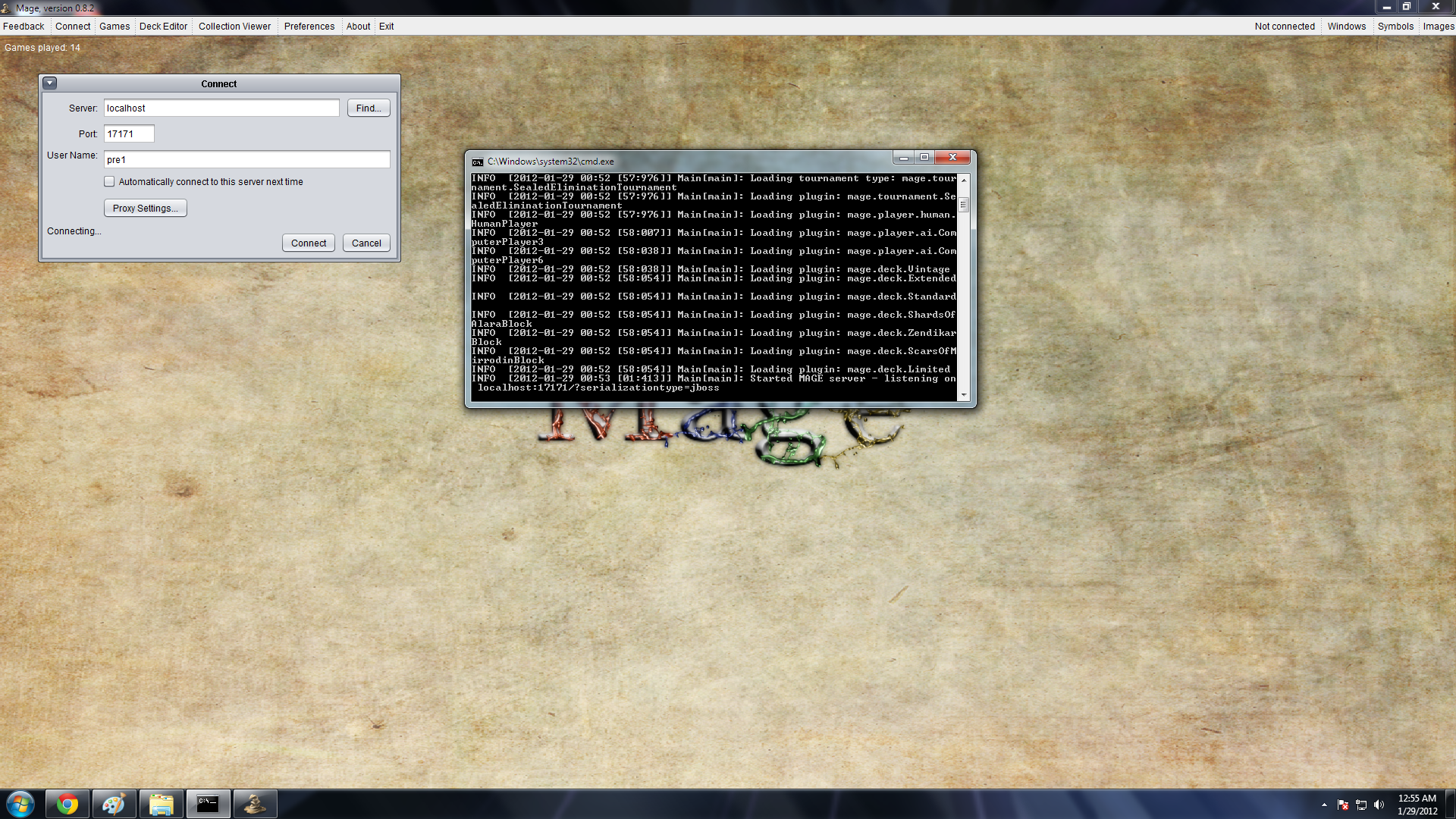Click the Find... server button

click(369, 108)
